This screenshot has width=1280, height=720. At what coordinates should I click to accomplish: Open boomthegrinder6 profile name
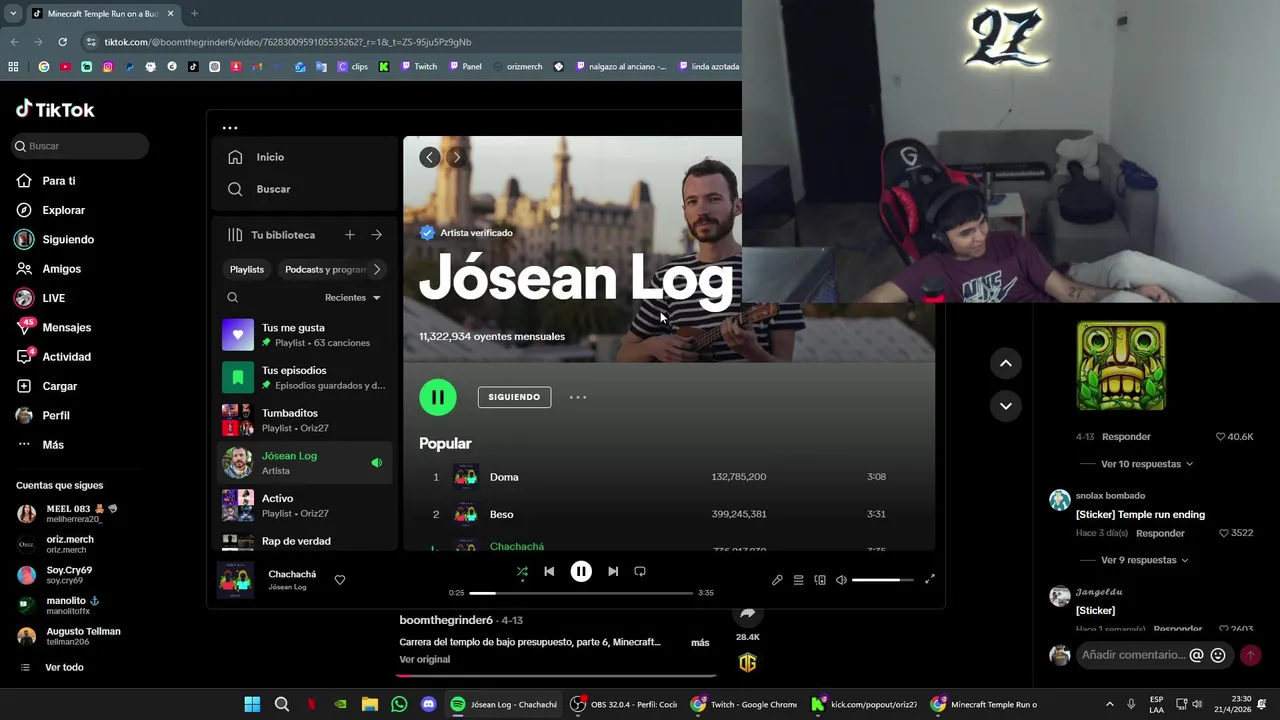tap(446, 620)
